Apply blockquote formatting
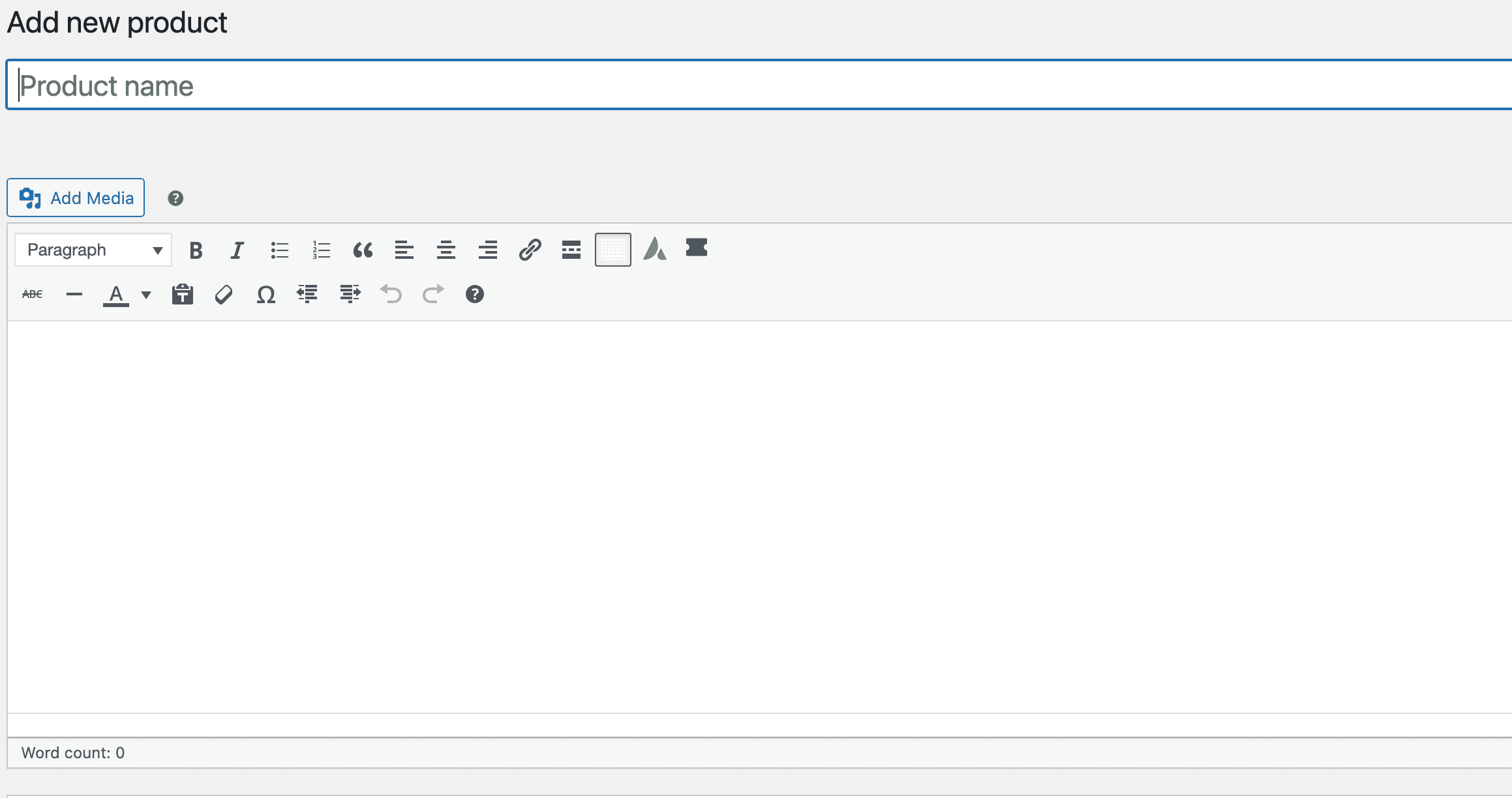 [363, 250]
